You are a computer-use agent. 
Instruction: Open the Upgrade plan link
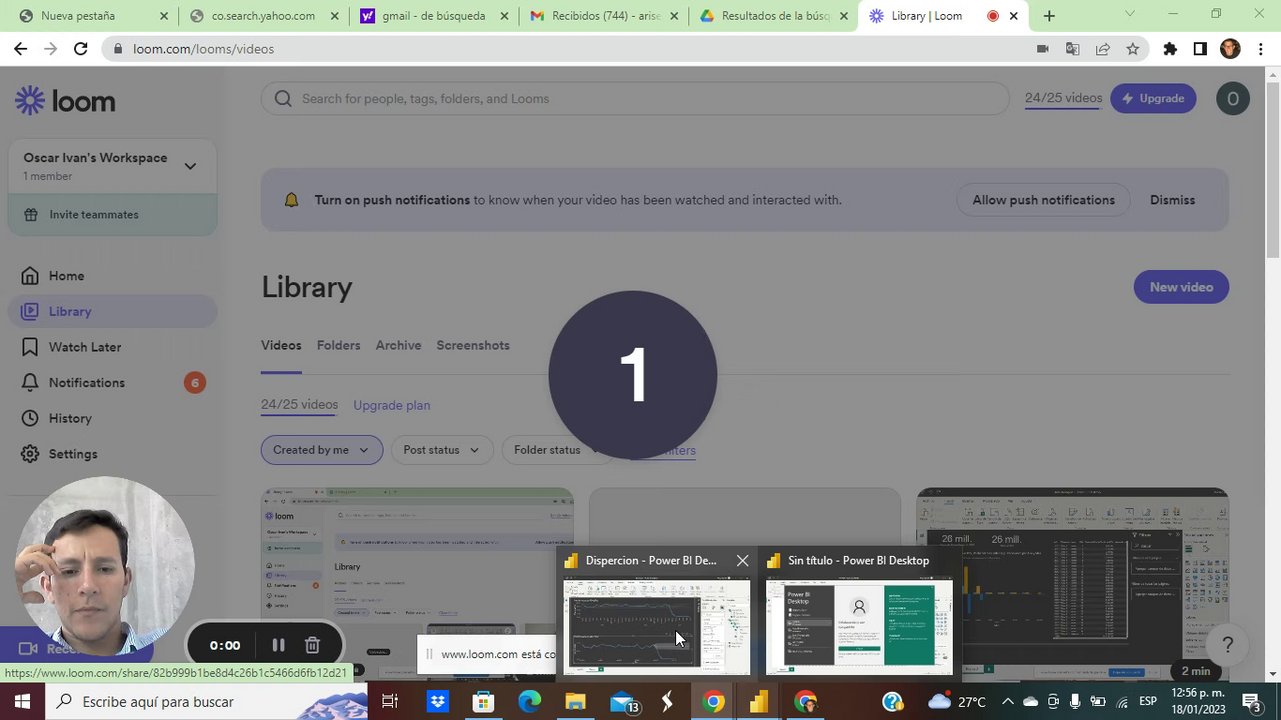(391, 405)
